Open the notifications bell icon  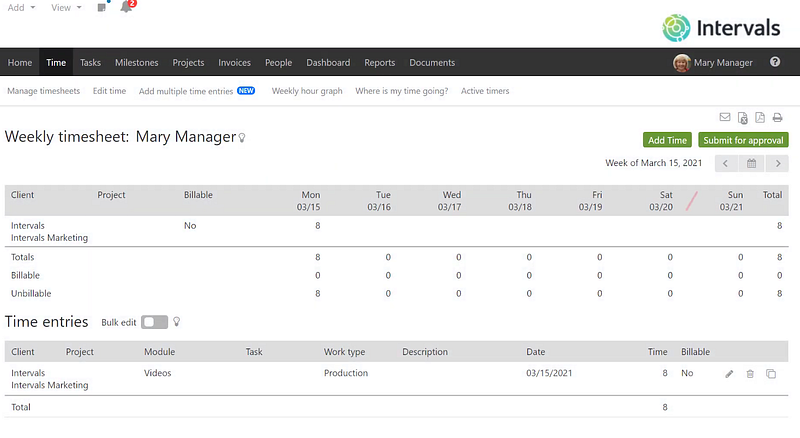pos(126,7)
